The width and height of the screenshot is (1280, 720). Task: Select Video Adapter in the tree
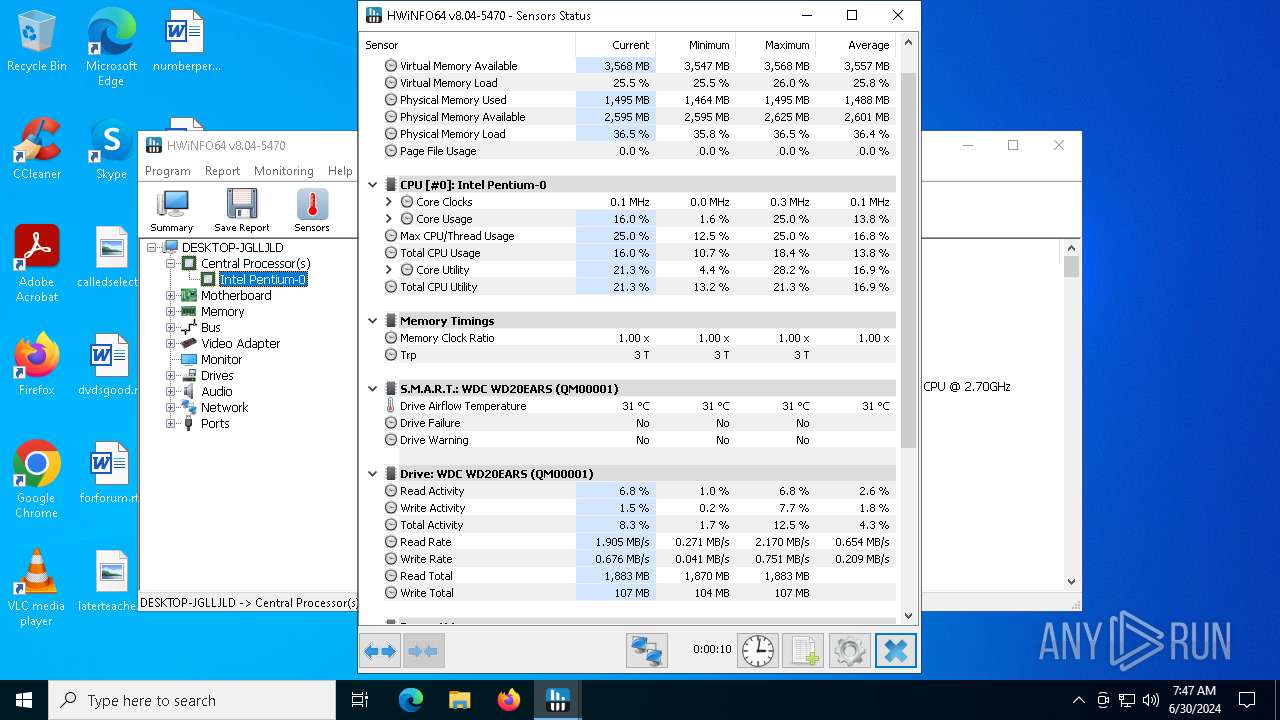point(240,344)
